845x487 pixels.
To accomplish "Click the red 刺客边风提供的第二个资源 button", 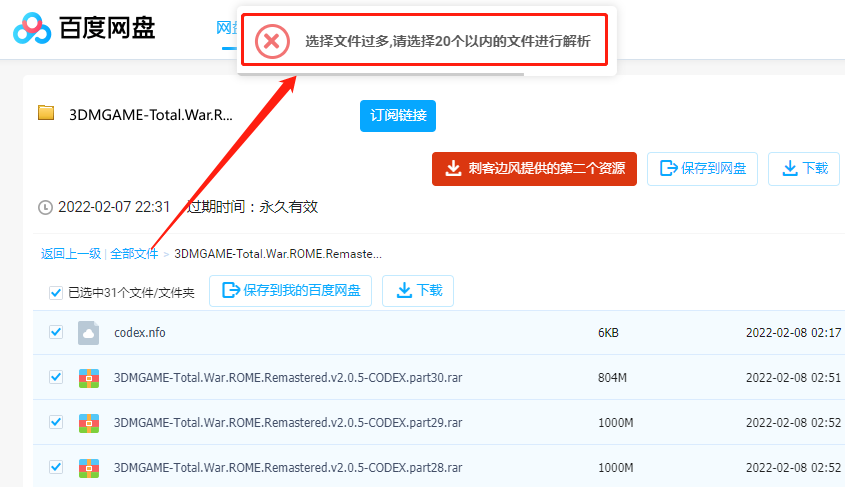I will point(534,169).
